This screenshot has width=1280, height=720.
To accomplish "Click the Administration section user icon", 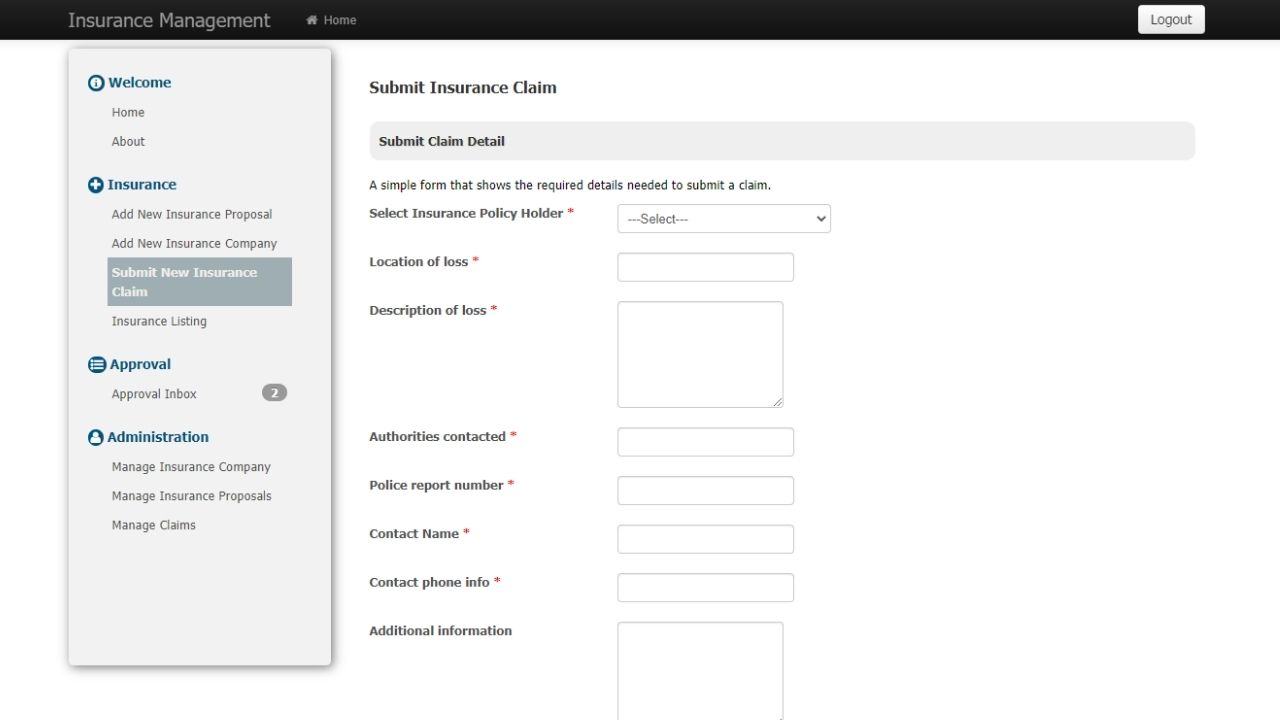I will (x=96, y=438).
